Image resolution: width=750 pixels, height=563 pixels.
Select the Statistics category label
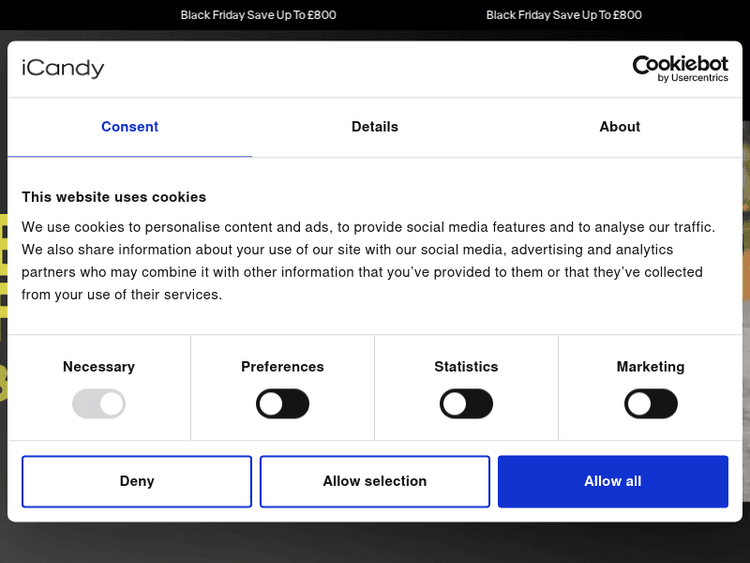(466, 367)
